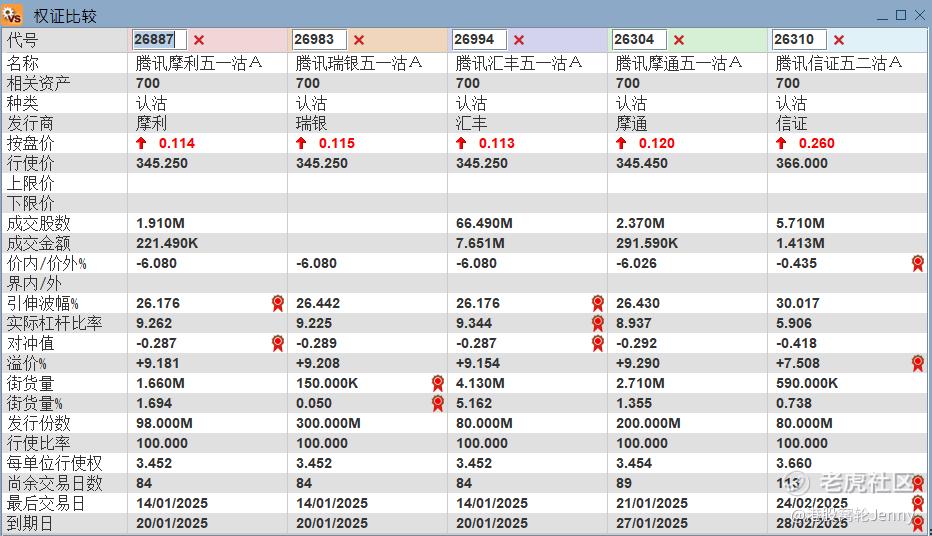Remove warrant 26310 with its red X
This screenshot has width=932, height=536.
tap(839, 40)
